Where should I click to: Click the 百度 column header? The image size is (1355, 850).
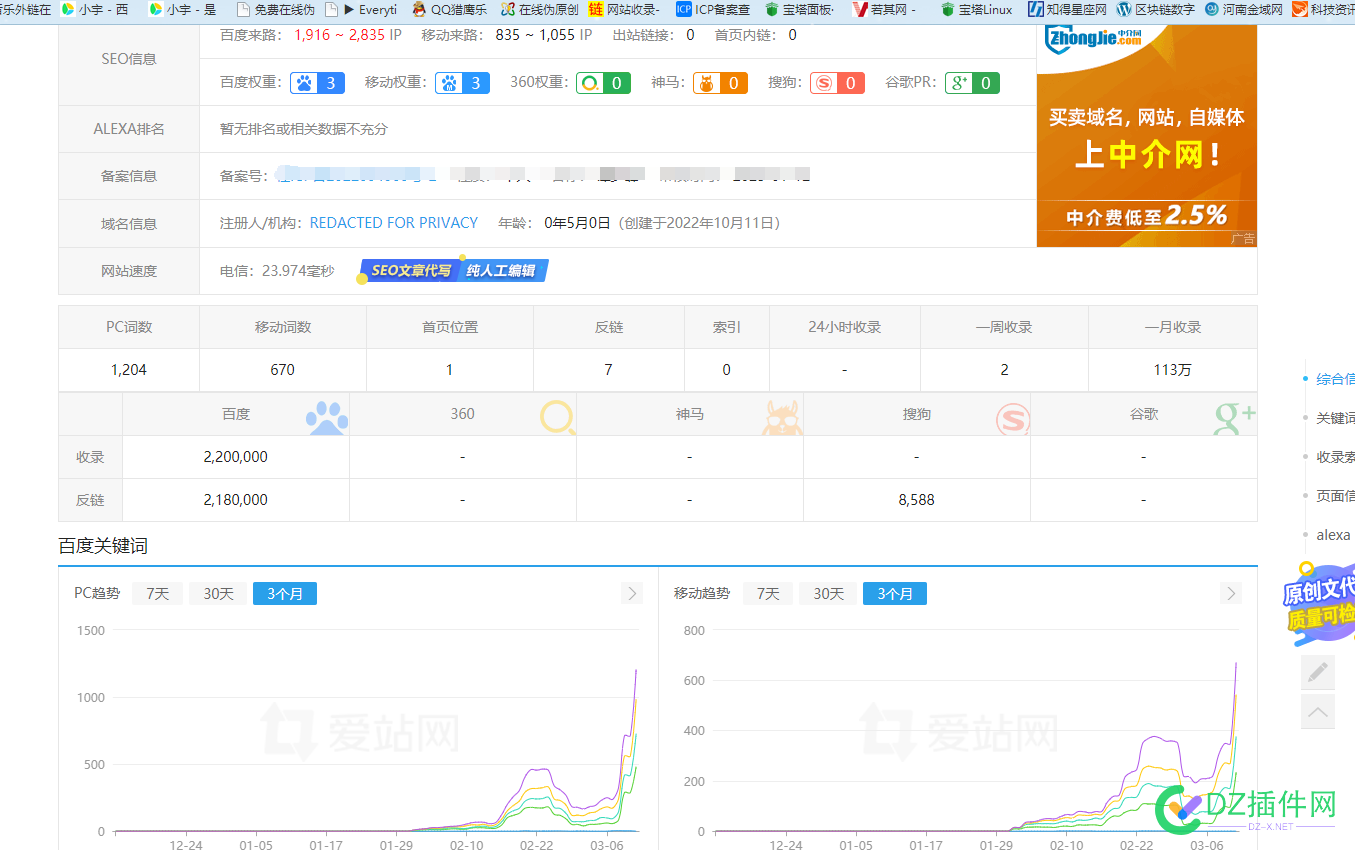[x=236, y=414]
